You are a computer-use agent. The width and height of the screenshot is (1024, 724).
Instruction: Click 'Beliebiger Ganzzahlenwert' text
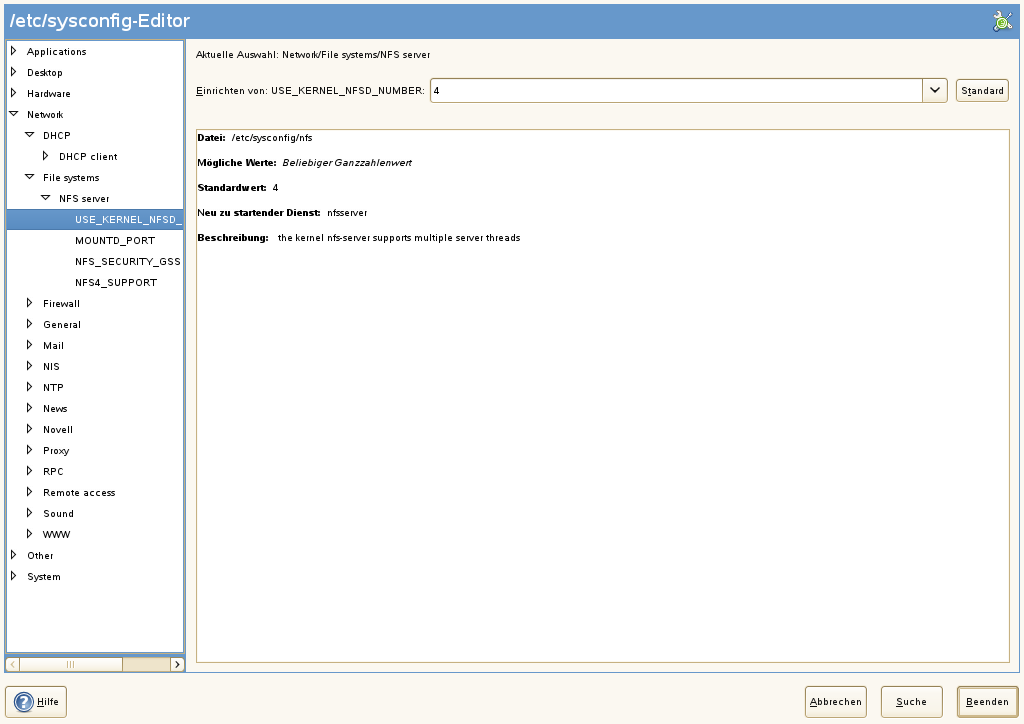tap(347, 163)
